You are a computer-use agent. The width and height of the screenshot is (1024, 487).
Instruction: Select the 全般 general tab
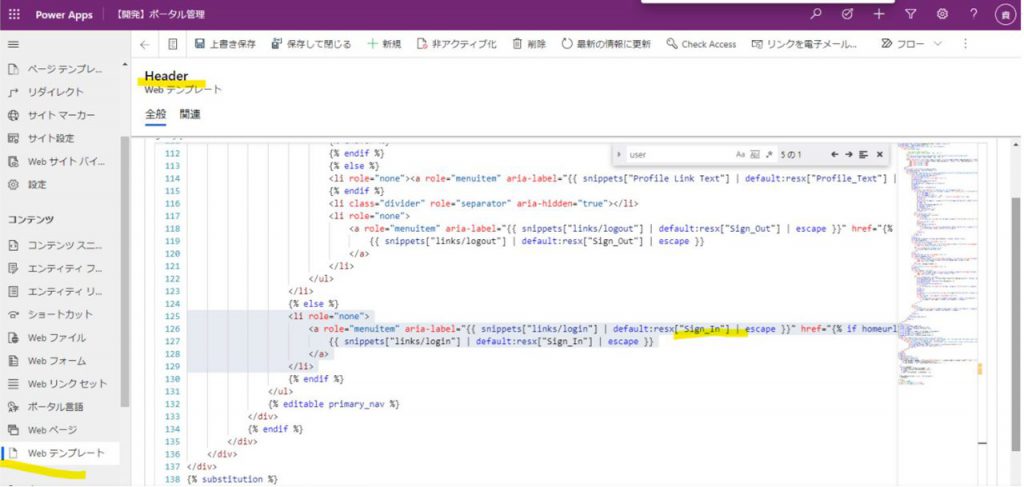coord(155,115)
